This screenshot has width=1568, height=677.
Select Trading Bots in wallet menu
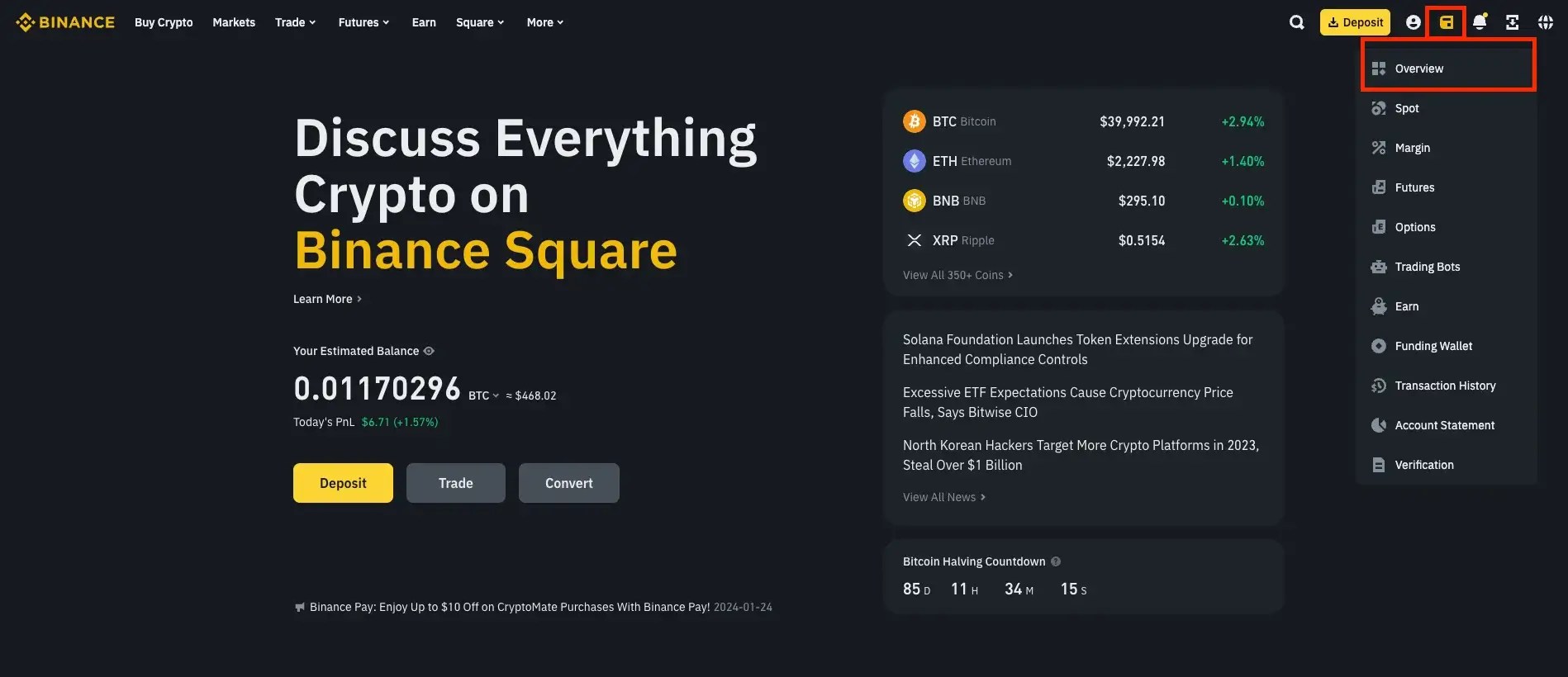[1447, 267]
